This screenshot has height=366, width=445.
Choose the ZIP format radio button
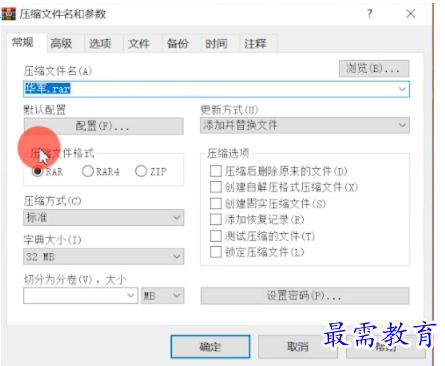point(141,171)
